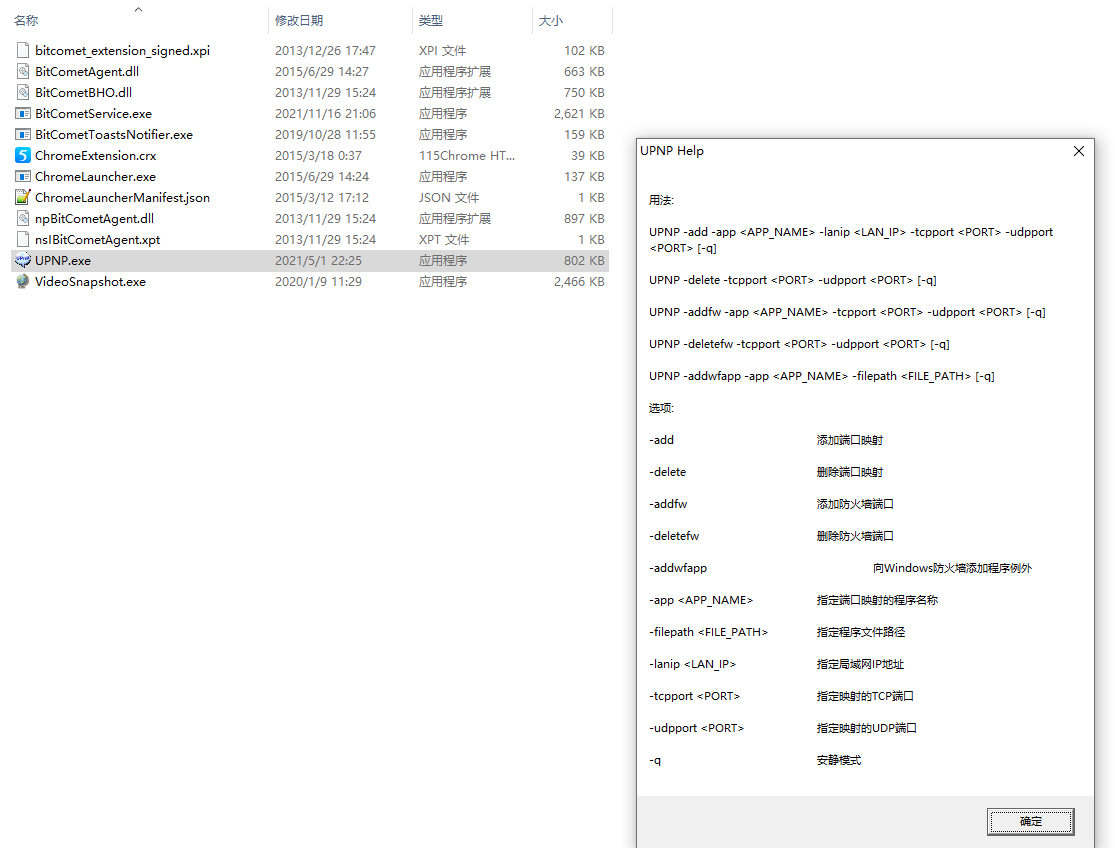Click the 用法: label in the dialog
Viewport: 1115px width, 848px height.
pos(661,200)
